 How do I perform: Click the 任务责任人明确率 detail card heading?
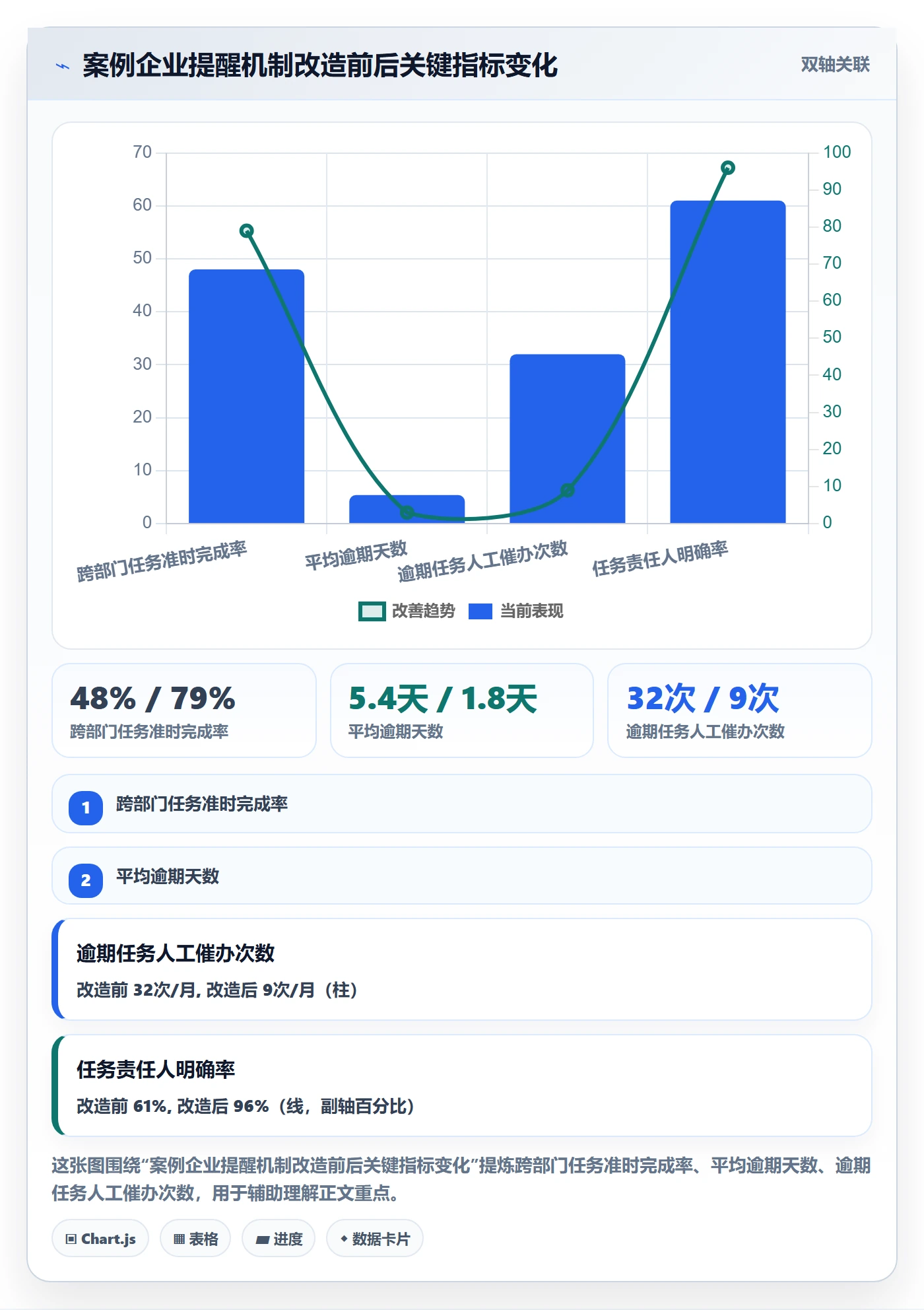(156, 1069)
